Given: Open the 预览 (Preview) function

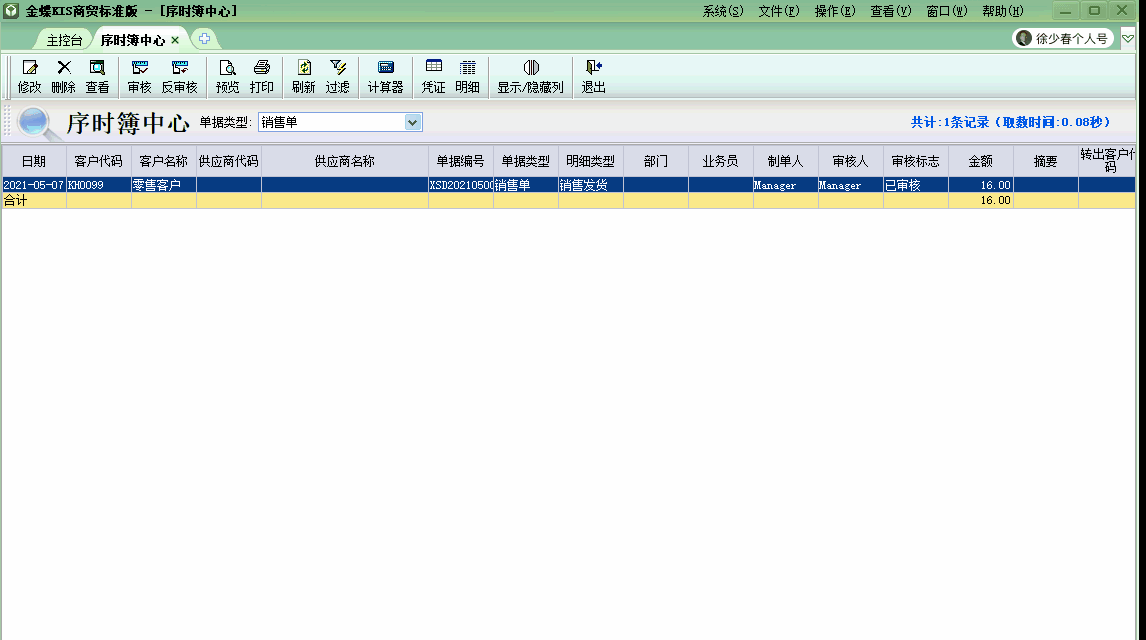Looking at the screenshot, I should tap(226, 76).
